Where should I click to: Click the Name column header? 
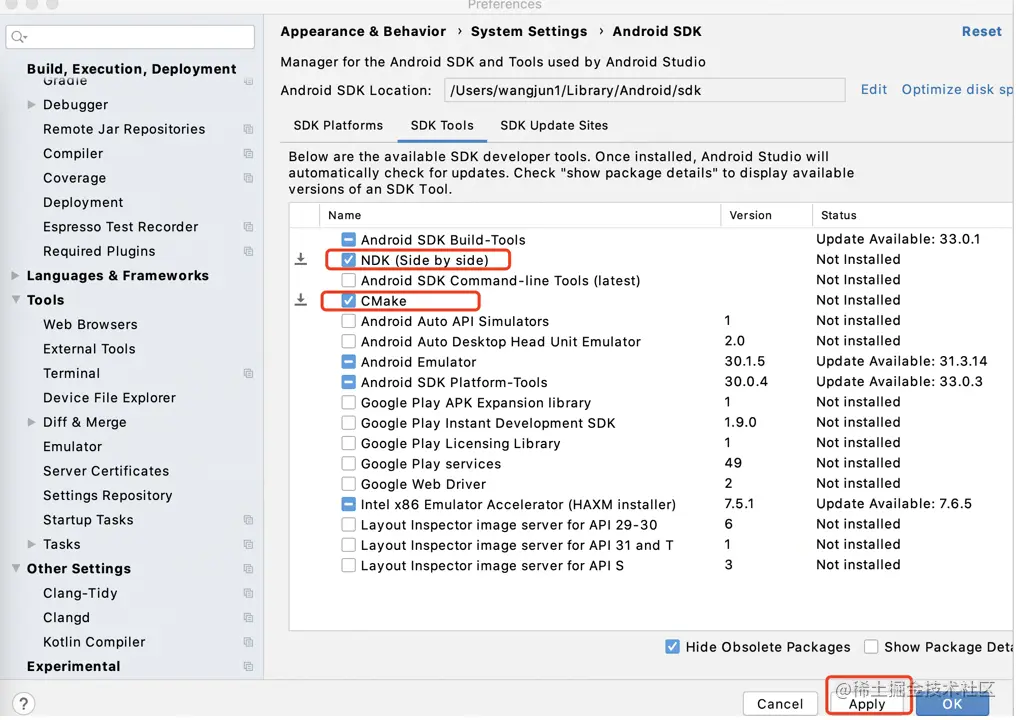(345, 215)
